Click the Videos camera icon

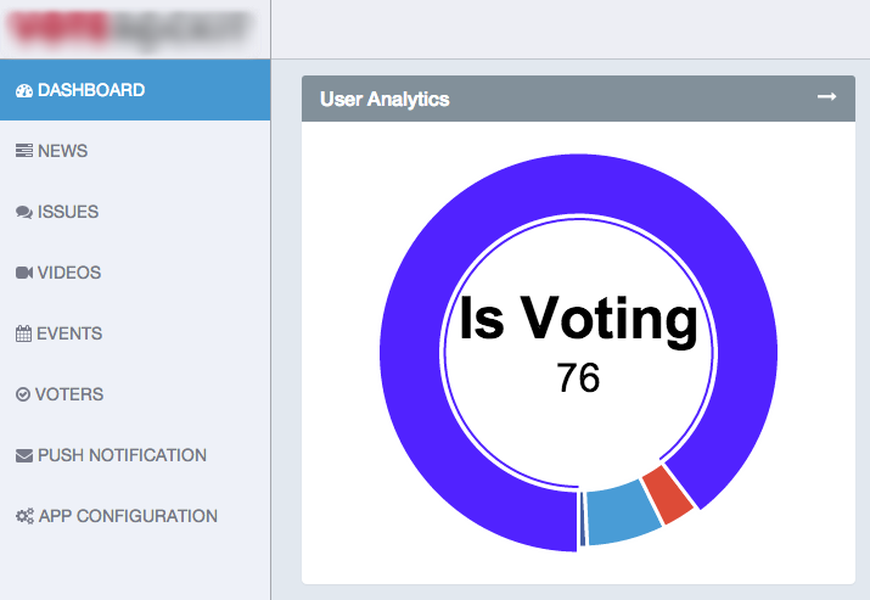coord(24,273)
